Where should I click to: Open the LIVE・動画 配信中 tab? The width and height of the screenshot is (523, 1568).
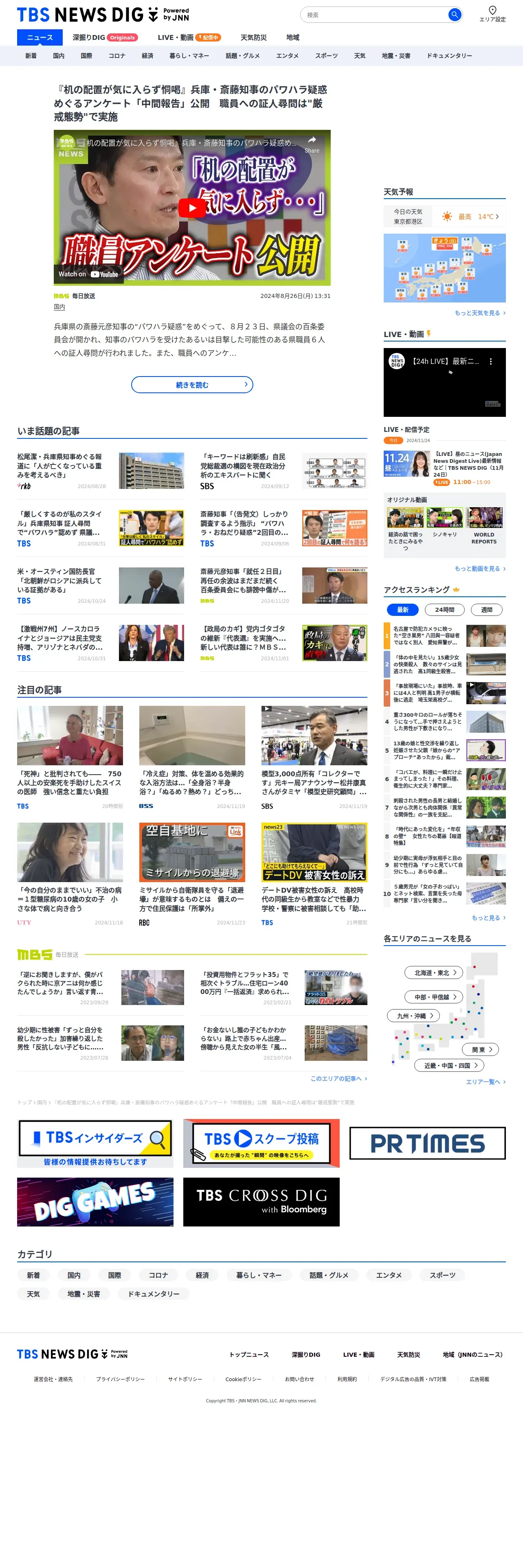189,37
